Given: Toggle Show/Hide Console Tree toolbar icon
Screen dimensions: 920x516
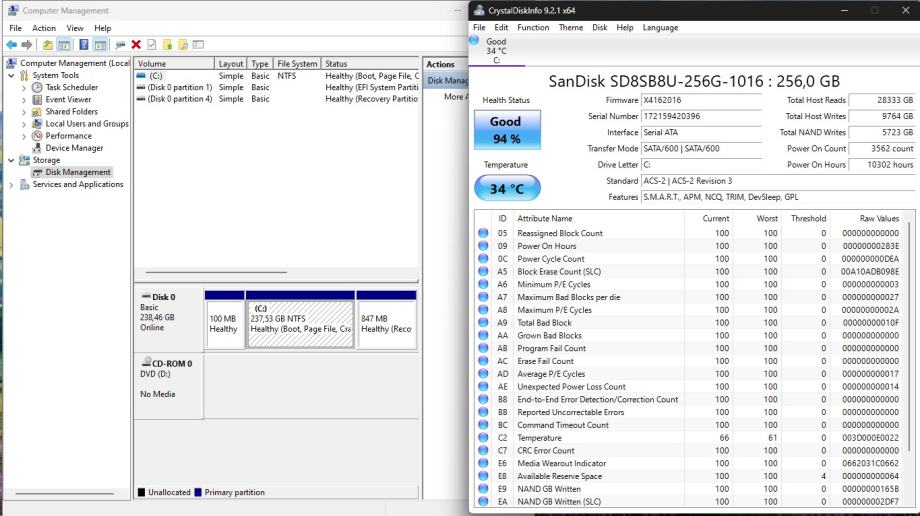Looking at the screenshot, I should (64, 45).
